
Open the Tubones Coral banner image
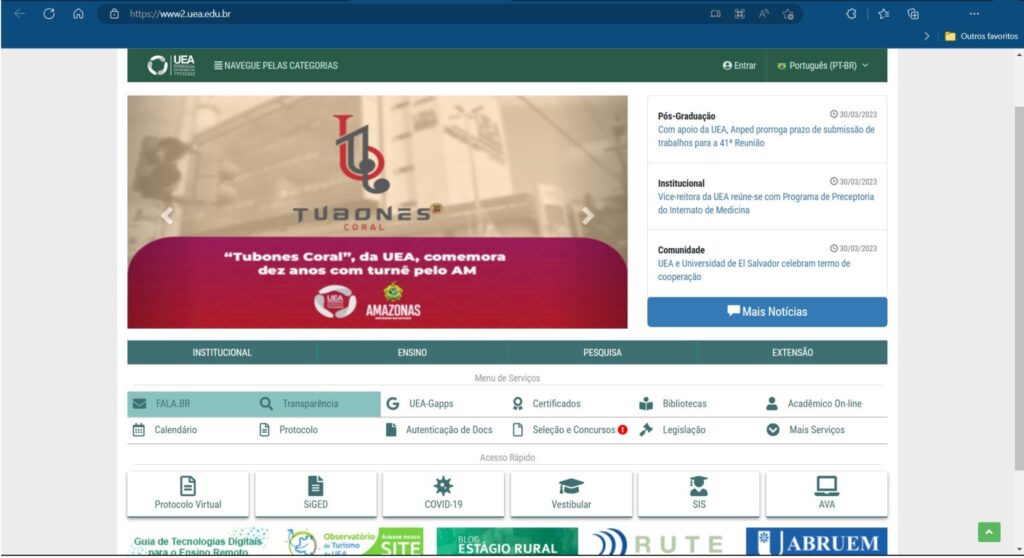point(377,212)
